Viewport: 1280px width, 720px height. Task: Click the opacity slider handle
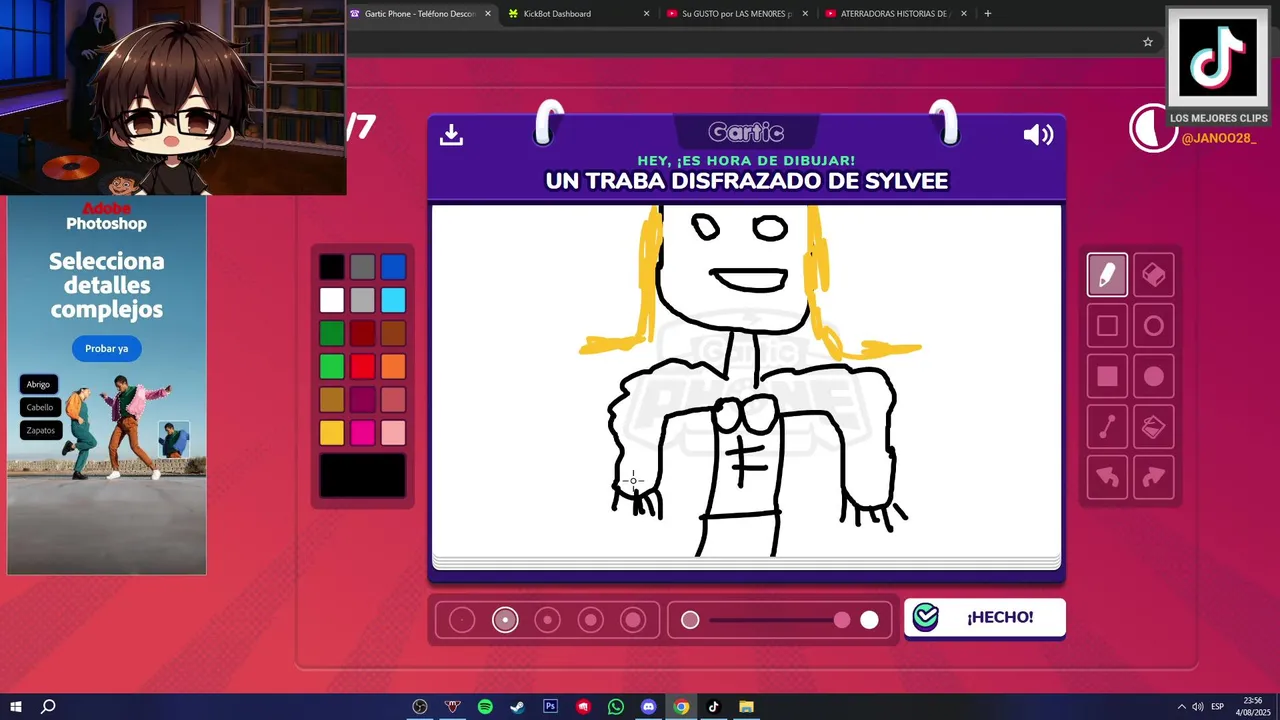tap(842, 620)
